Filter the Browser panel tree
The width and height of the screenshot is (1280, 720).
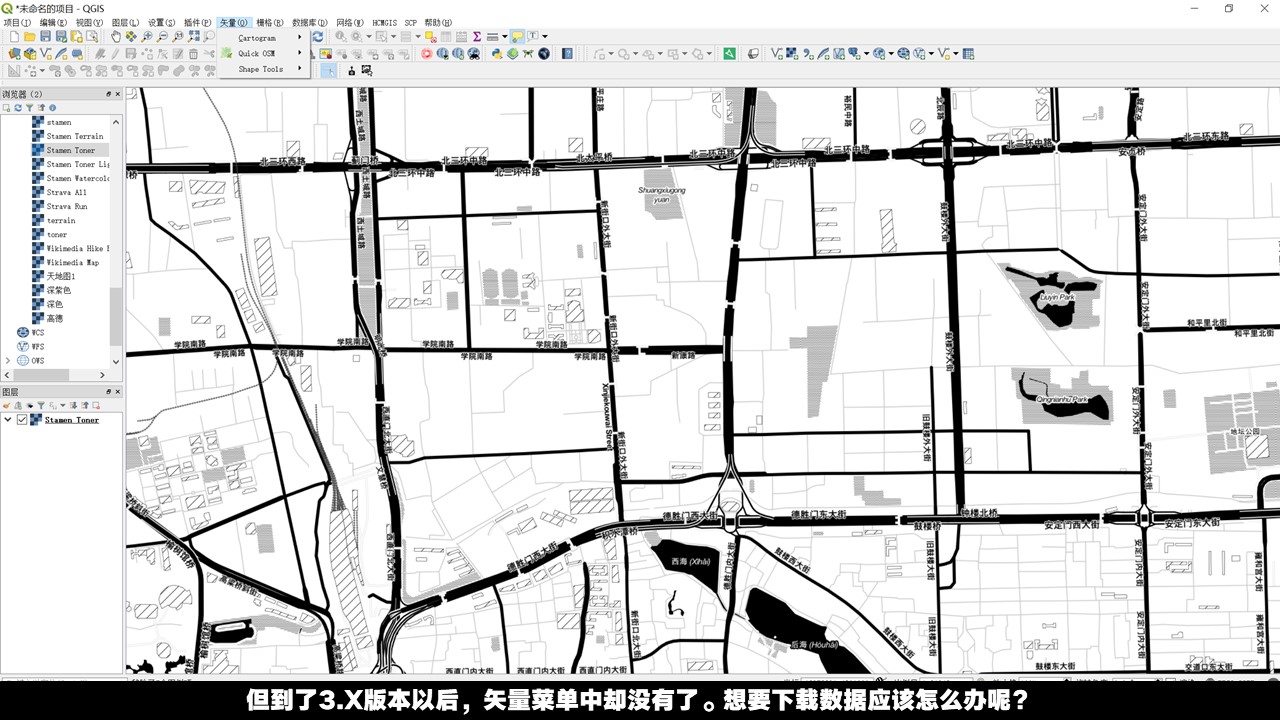coord(29,107)
